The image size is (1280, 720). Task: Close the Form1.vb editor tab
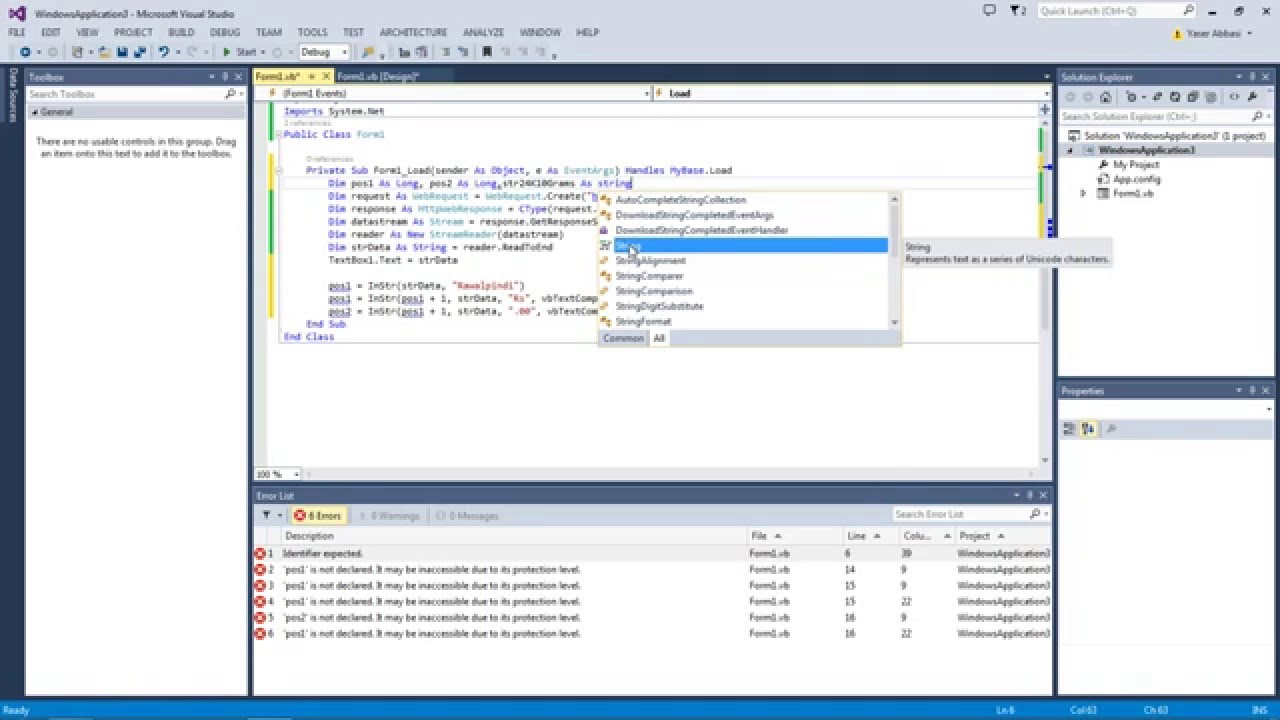click(327, 76)
